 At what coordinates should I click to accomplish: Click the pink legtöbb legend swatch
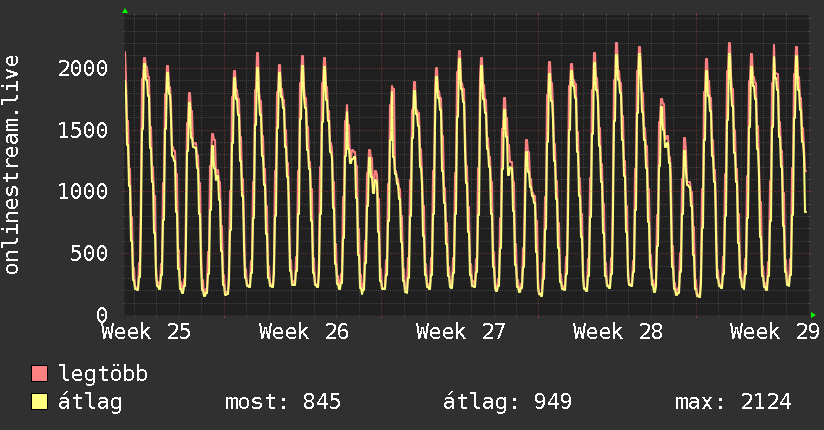[39, 373]
